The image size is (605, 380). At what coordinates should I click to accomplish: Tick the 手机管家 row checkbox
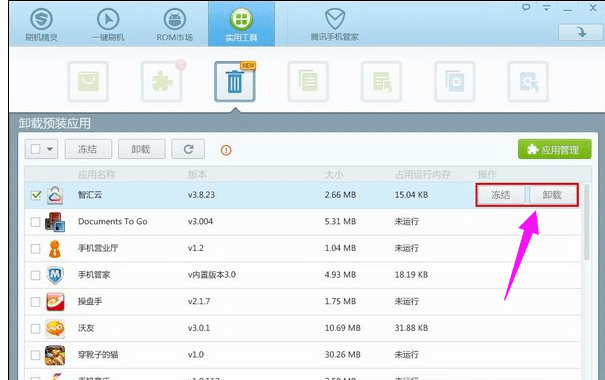tap(35, 275)
